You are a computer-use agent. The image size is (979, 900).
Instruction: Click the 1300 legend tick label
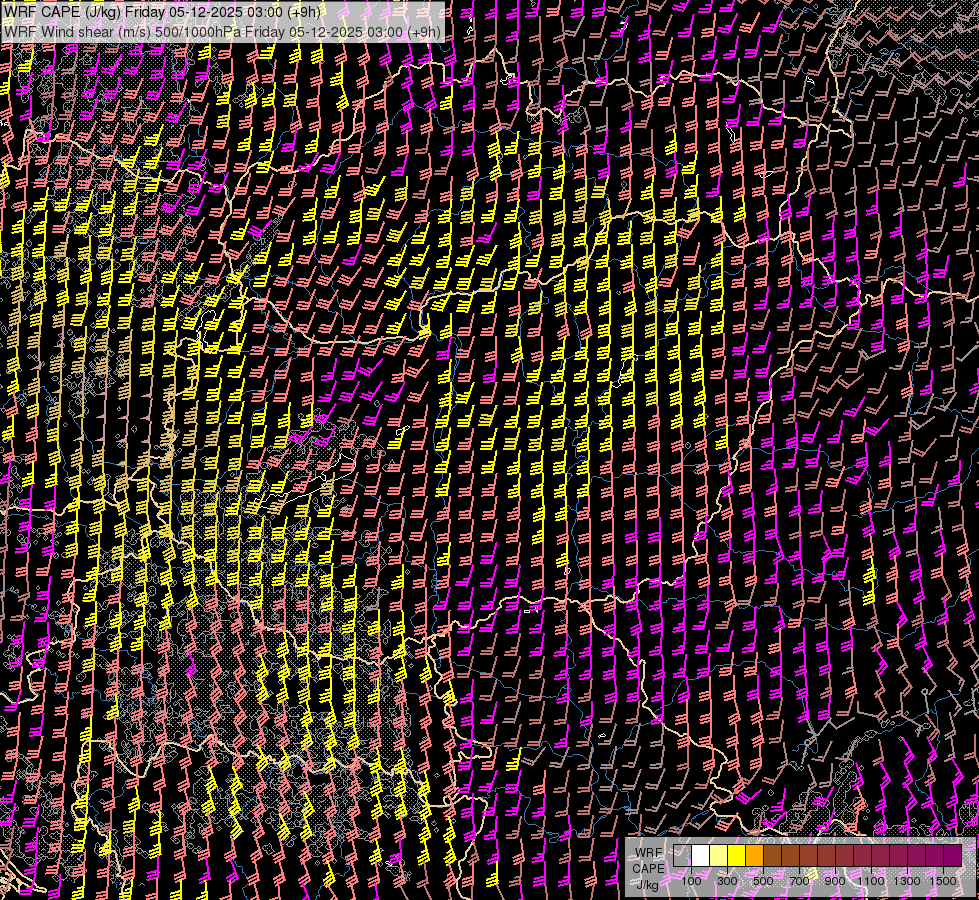click(x=907, y=881)
